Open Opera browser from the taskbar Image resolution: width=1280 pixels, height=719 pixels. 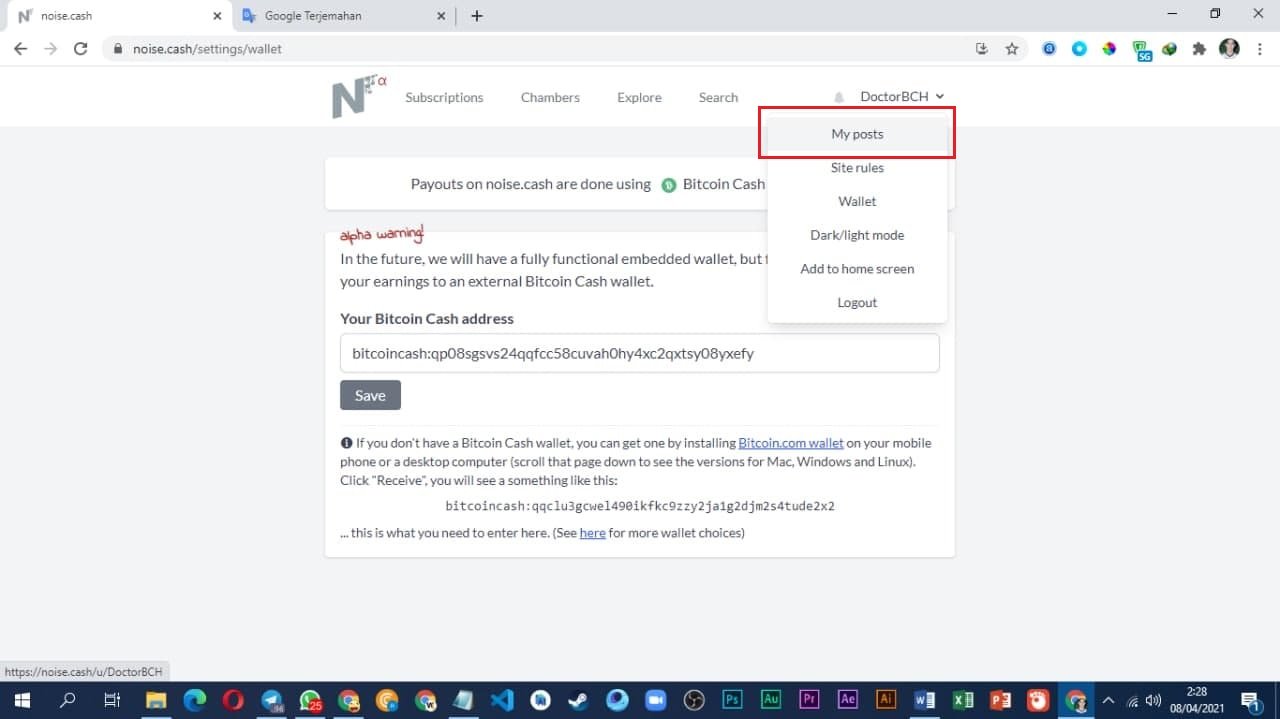tap(233, 700)
